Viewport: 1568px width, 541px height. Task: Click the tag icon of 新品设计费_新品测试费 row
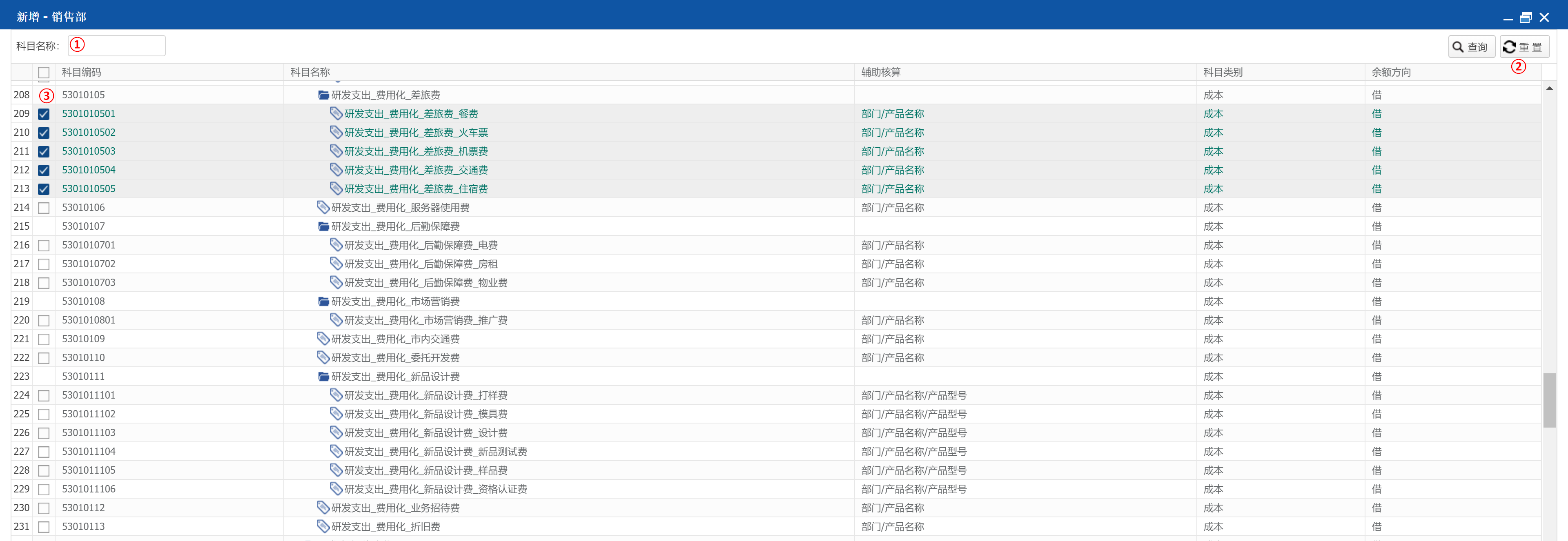coord(336,452)
